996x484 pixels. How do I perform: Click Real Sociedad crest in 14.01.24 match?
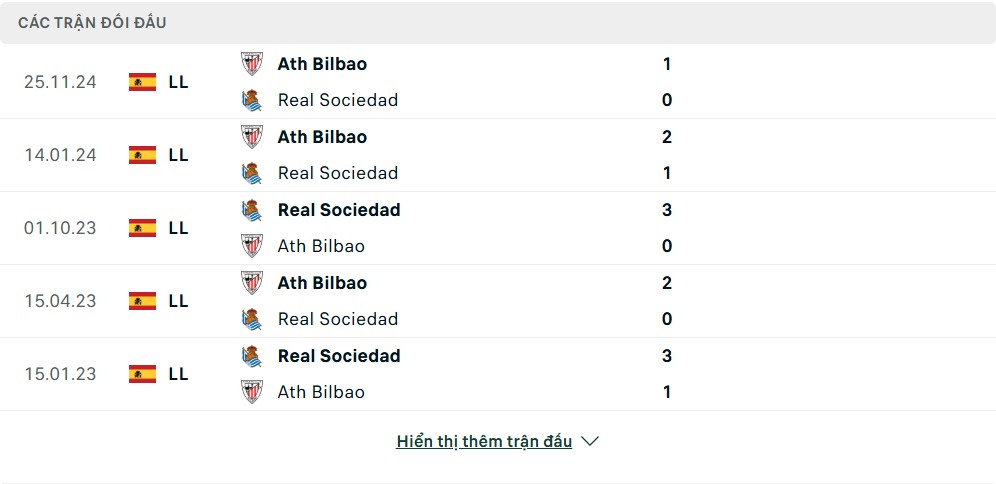pyautogui.click(x=252, y=173)
